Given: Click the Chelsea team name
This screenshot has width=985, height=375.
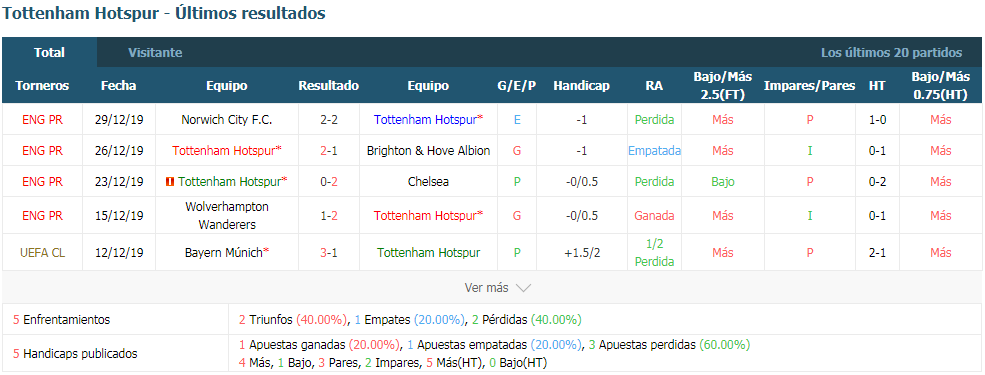Looking at the screenshot, I should point(428,182).
